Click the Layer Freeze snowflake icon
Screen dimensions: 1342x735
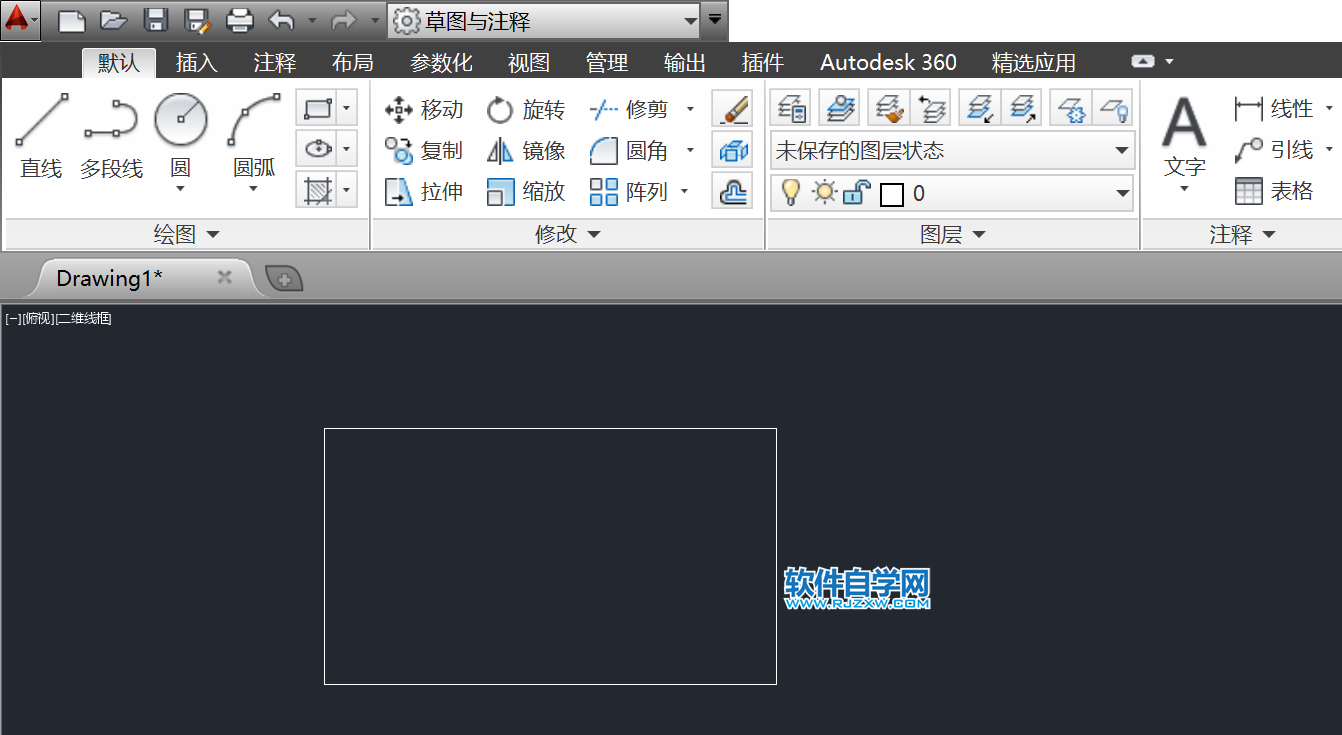(1071, 107)
